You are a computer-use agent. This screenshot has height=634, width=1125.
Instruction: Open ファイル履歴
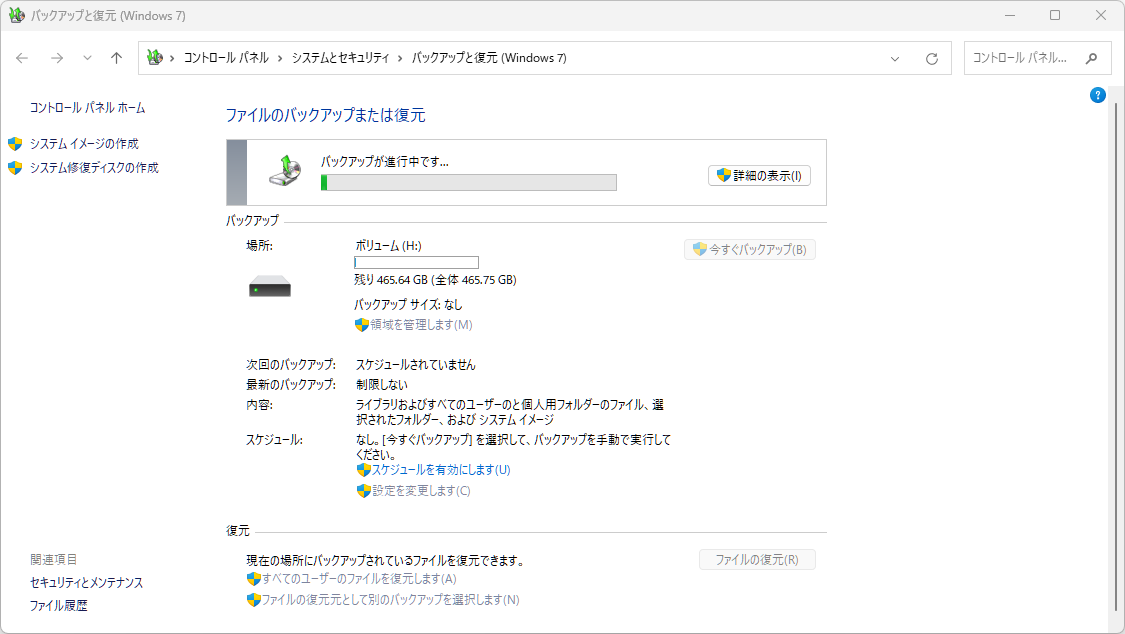[x=58, y=605]
